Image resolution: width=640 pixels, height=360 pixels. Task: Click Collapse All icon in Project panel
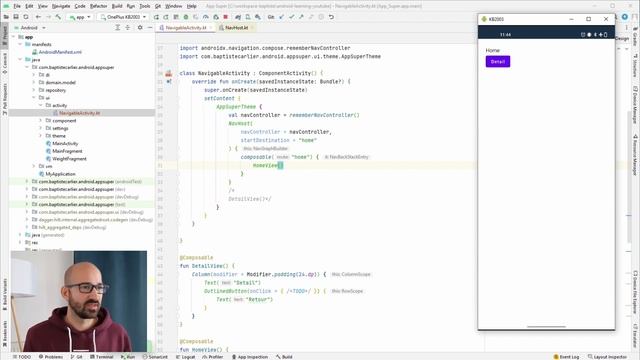point(127,27)
